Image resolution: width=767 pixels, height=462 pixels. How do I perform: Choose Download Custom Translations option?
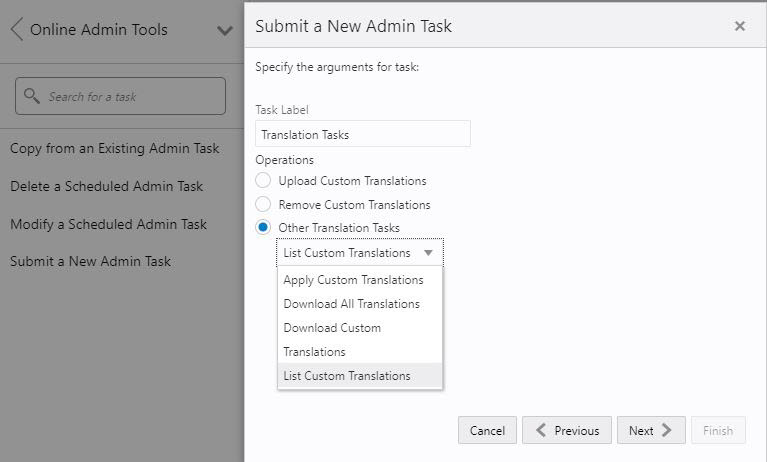click(332, 339)
